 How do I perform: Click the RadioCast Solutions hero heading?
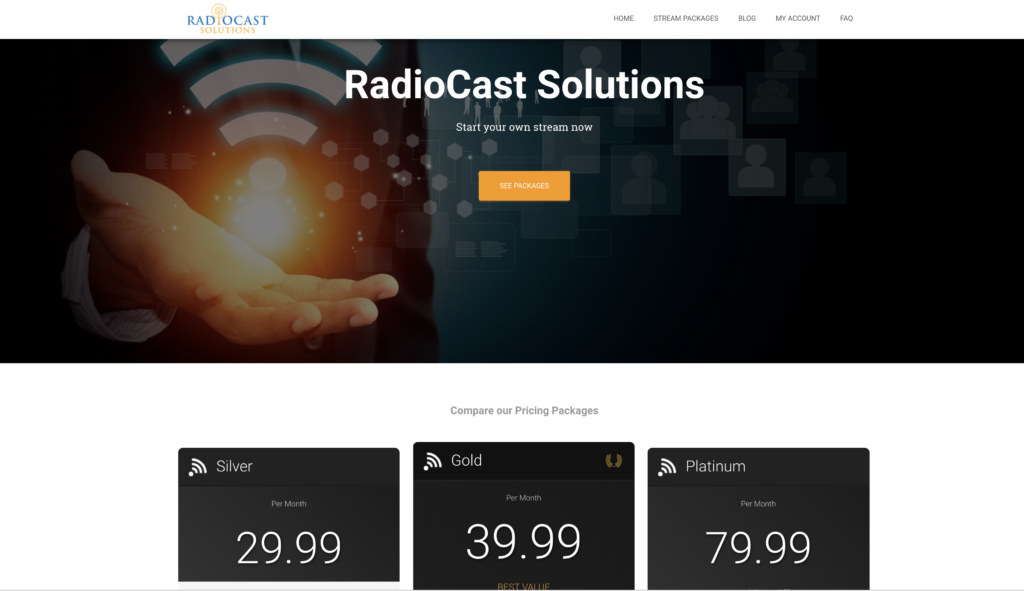coord(524,85)
